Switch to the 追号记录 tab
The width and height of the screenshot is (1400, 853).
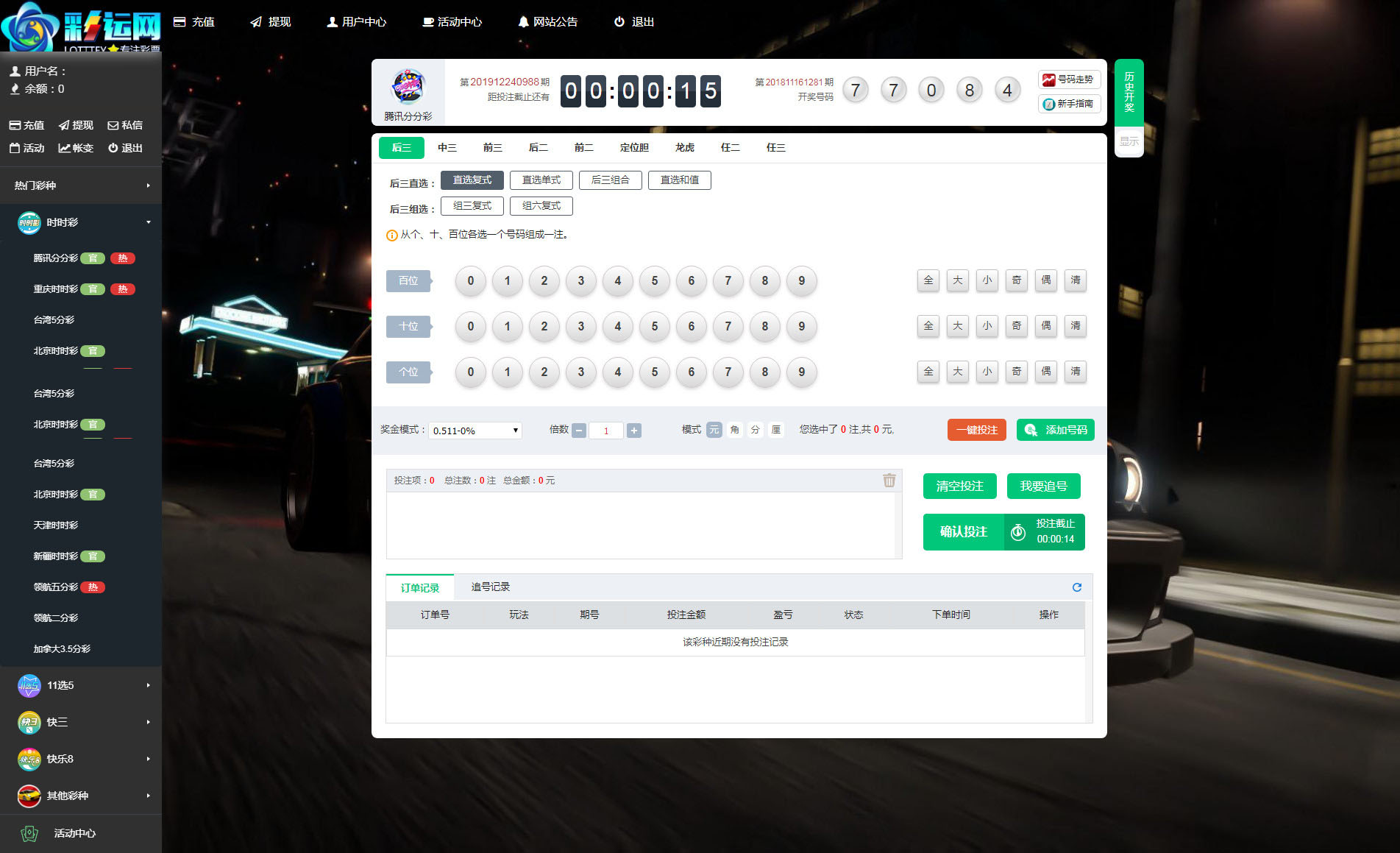coord(490,587)
